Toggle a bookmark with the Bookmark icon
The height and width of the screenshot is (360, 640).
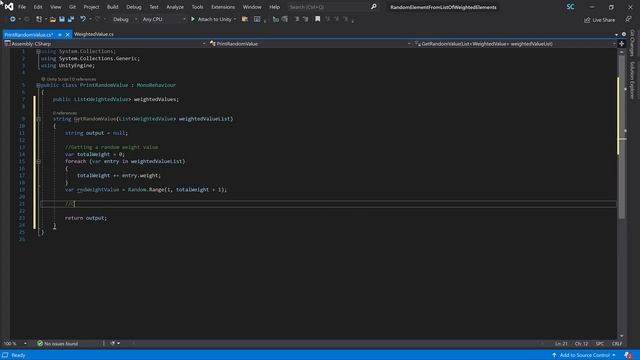coord(318,19)
